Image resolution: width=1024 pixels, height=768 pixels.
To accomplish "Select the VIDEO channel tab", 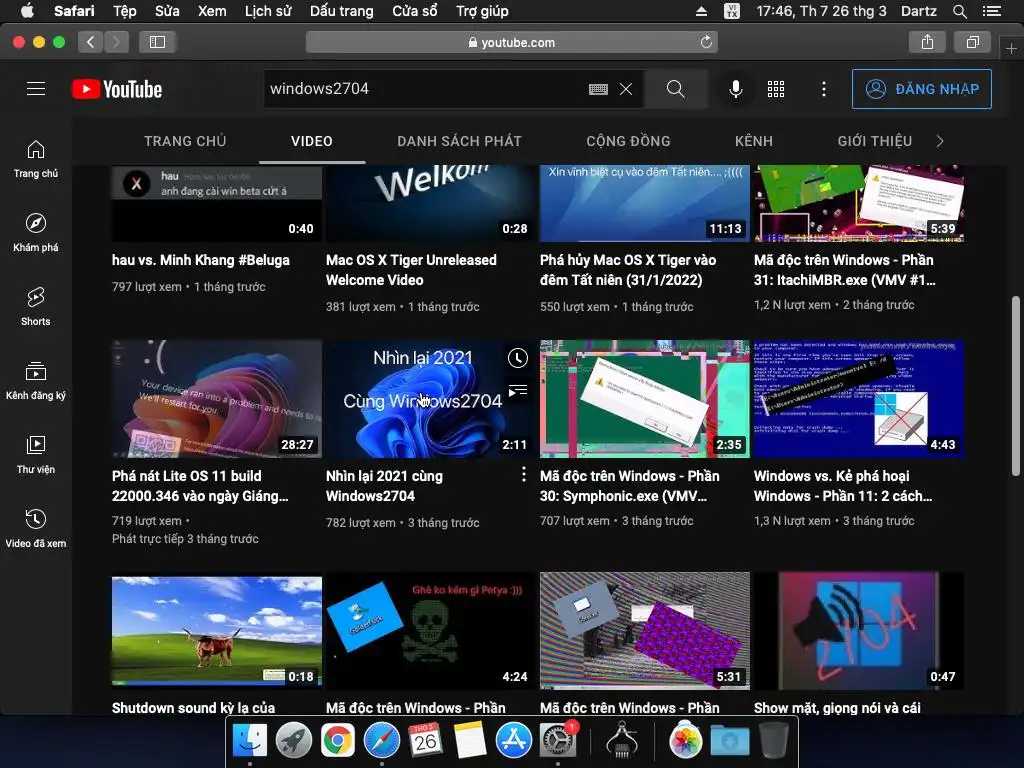I will click(x=312, y=141).
